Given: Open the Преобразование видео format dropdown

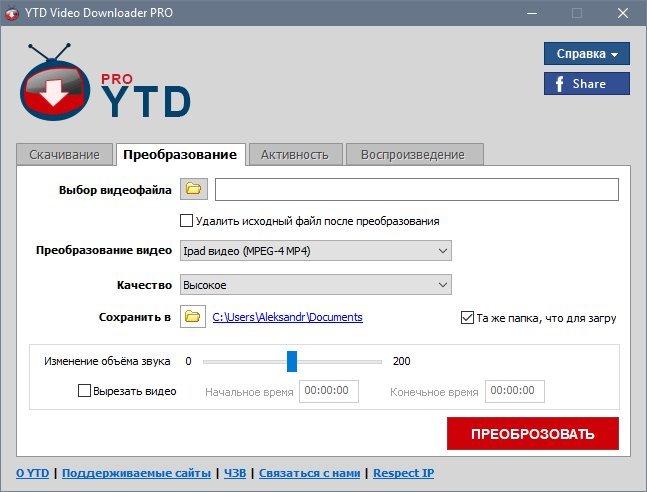Looking at the screenshot, I should 316,251.
